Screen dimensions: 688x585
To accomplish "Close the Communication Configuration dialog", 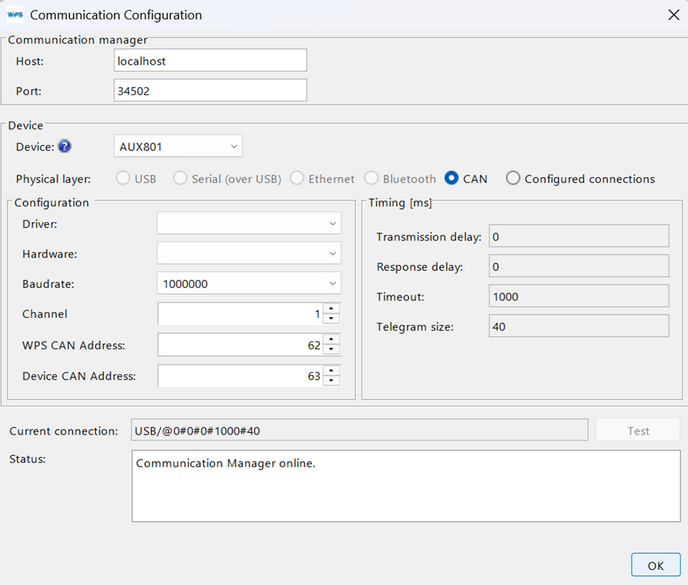I will tap(669, 15).
